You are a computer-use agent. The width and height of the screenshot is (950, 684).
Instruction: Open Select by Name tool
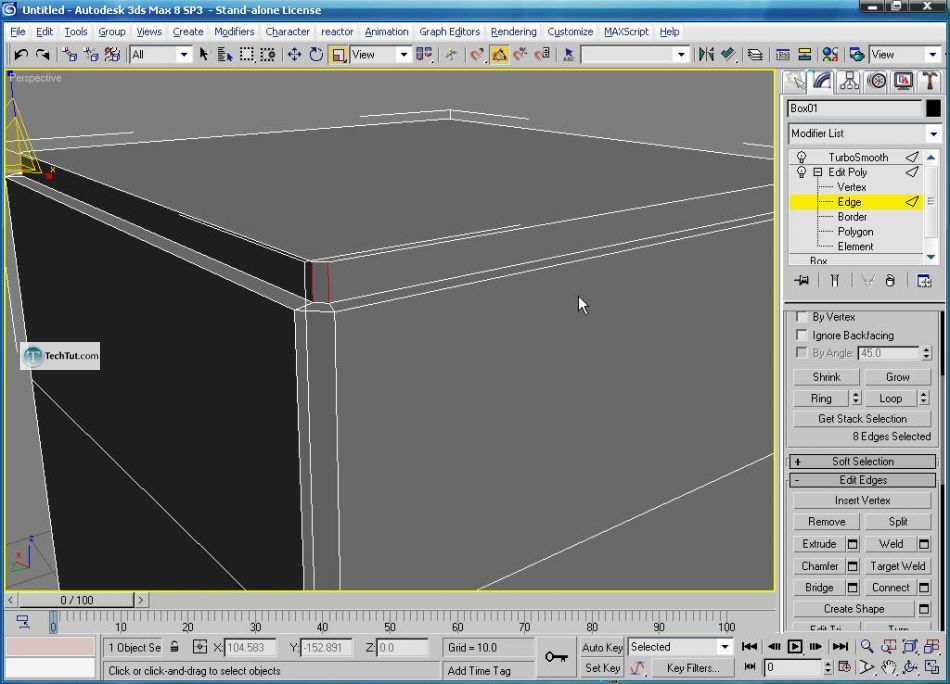point(225,55)
